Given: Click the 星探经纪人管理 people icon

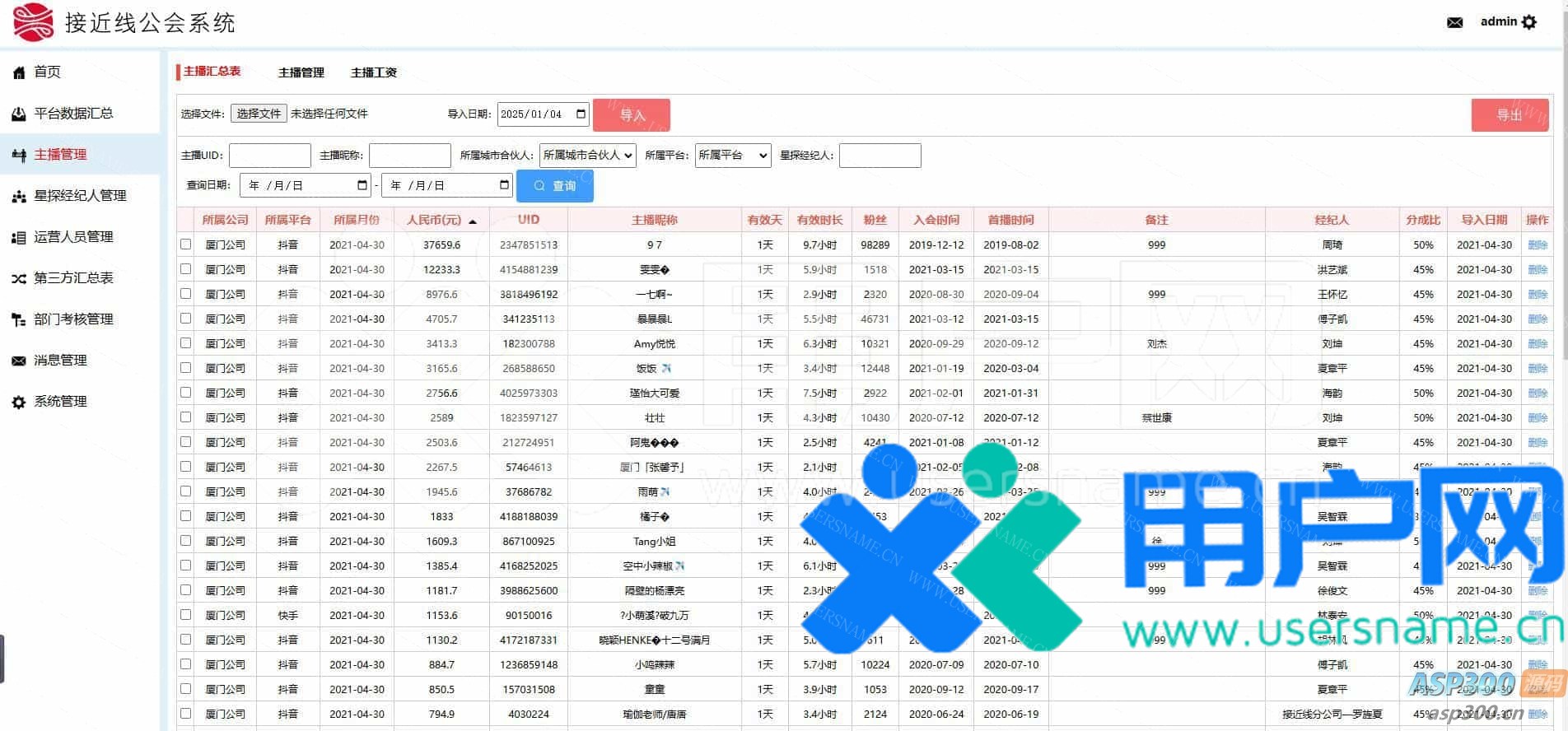Looking at the screenshot, I should click(x=19, y=196).
